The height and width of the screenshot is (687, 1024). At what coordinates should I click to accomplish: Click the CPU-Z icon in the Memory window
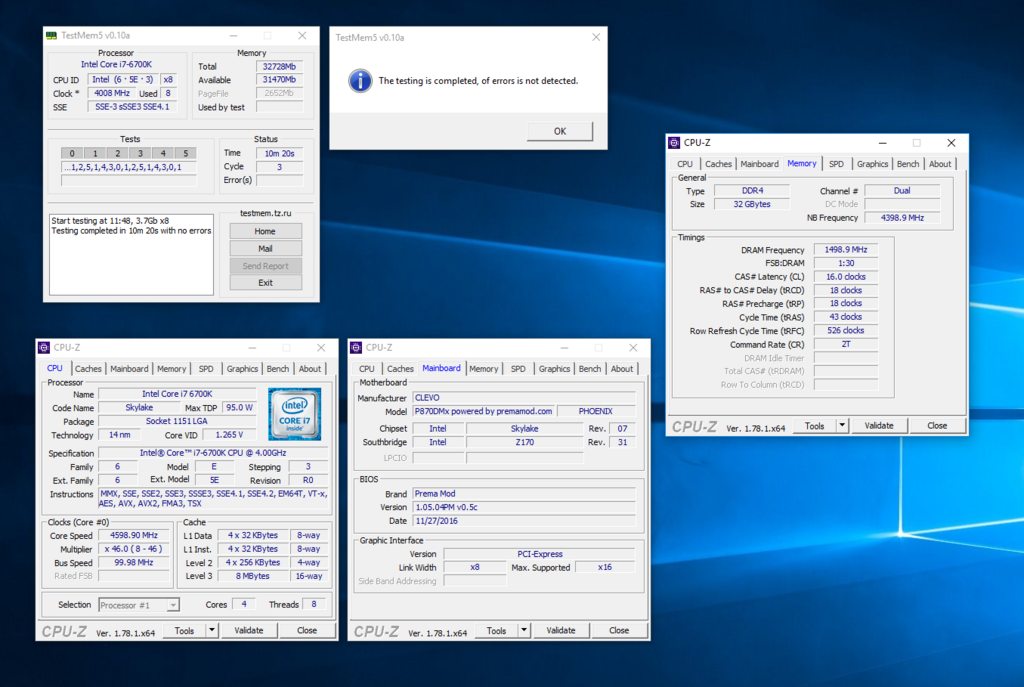point(675,143)
